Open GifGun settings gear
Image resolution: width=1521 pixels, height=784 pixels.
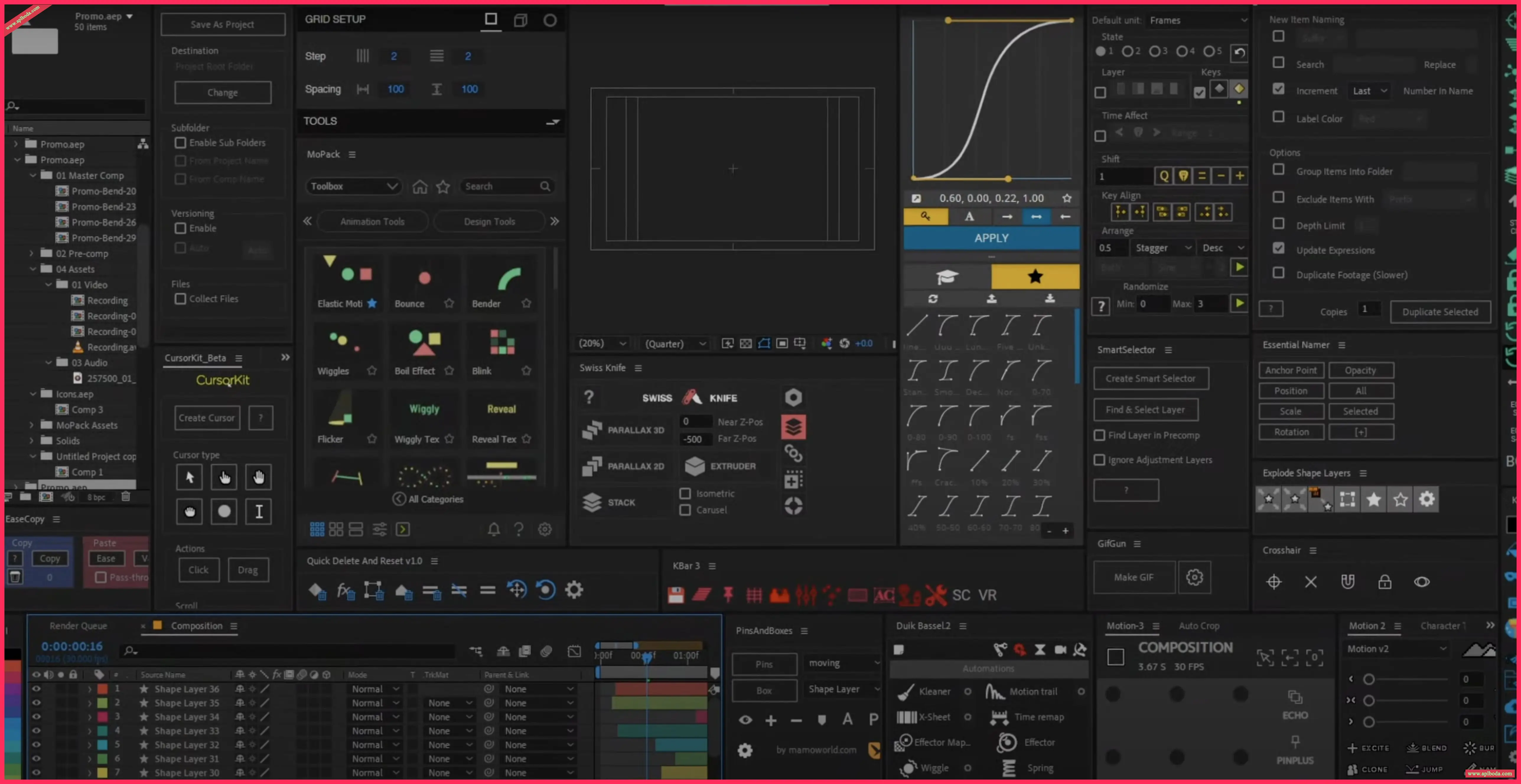click(x=1194, y=577)
